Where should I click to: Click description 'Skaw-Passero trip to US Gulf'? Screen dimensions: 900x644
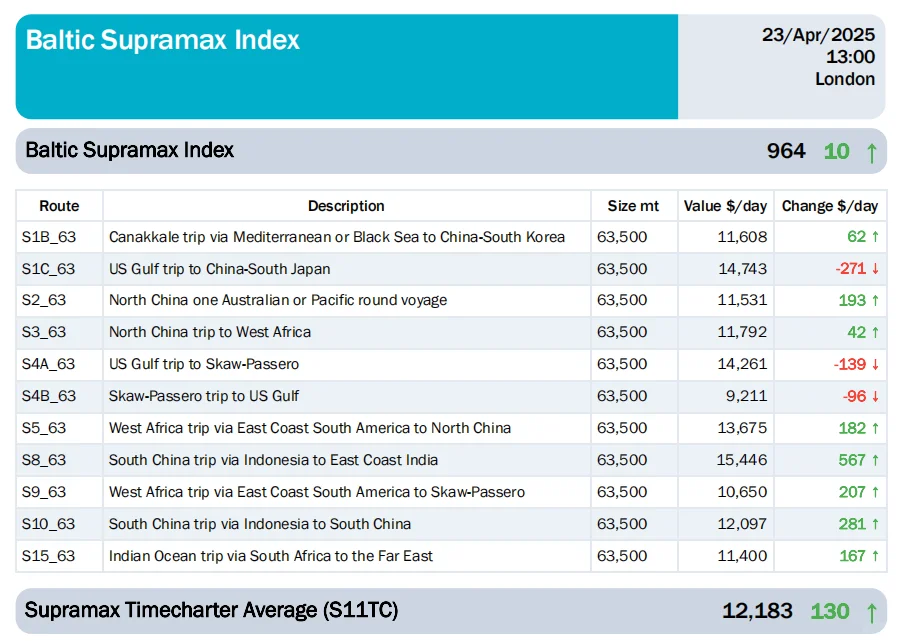pos(204,396)
